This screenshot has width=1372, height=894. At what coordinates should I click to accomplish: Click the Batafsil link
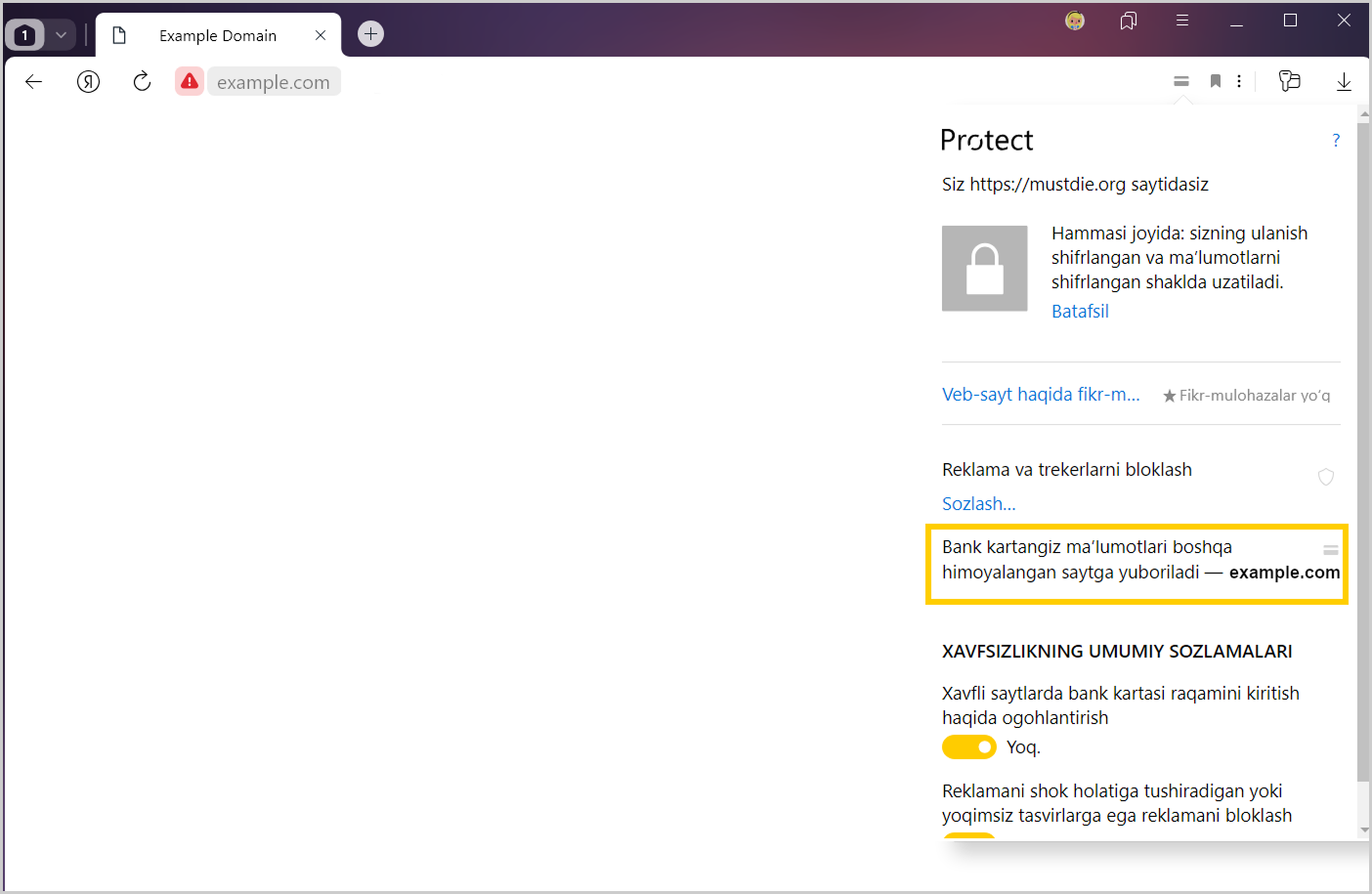click(x=1080, y=312)
